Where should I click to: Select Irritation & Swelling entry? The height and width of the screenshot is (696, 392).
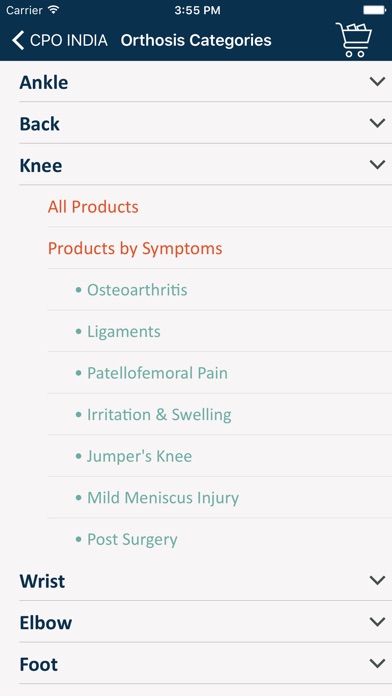(x=159, y=415)
